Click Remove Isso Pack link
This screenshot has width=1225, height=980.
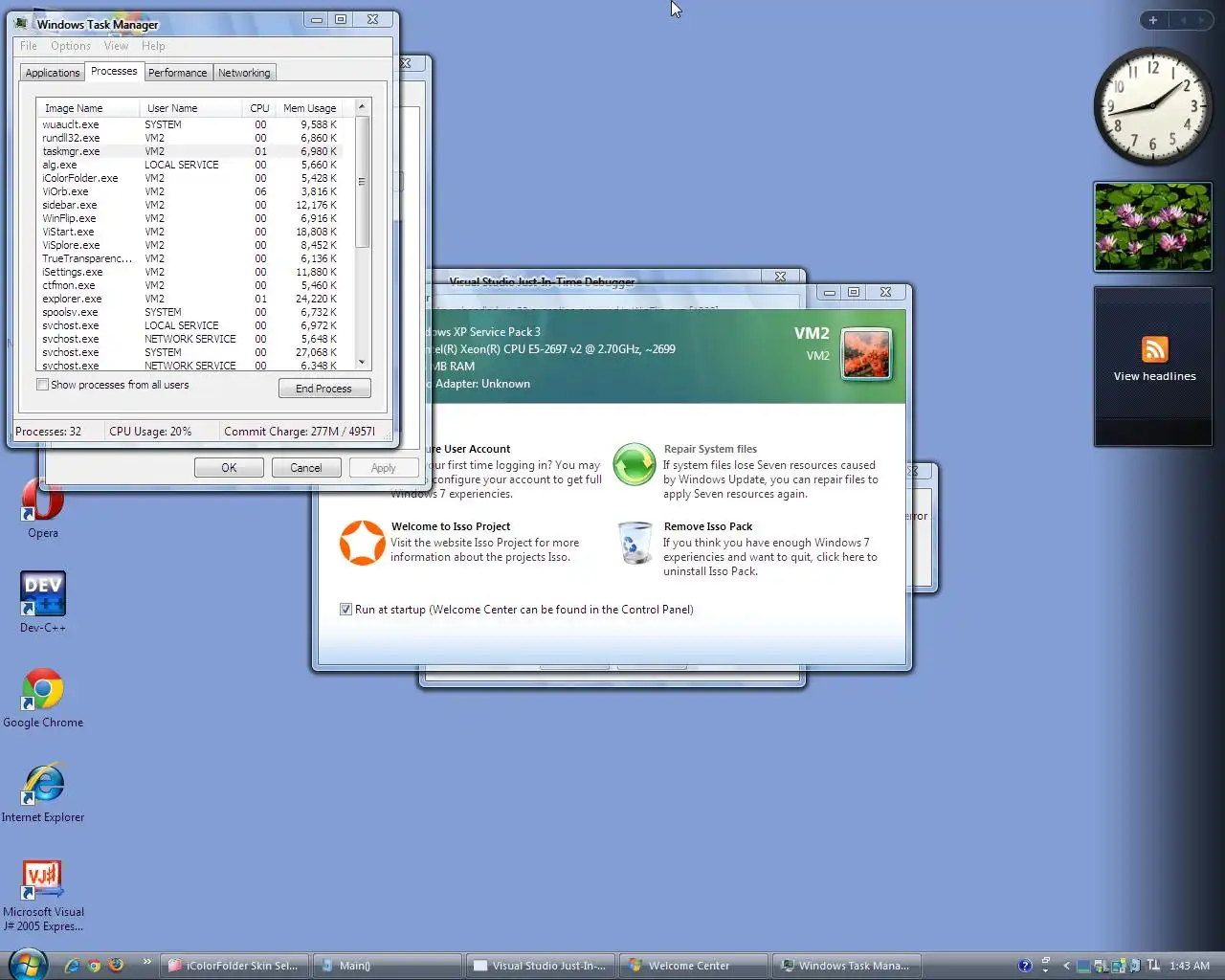pyautogui.click(x=708, y=526)
